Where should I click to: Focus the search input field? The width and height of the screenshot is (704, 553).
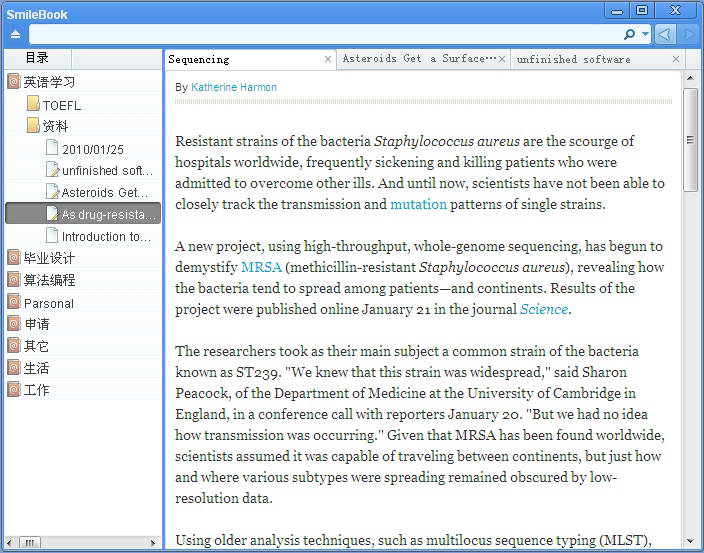(x=326, y=34)
